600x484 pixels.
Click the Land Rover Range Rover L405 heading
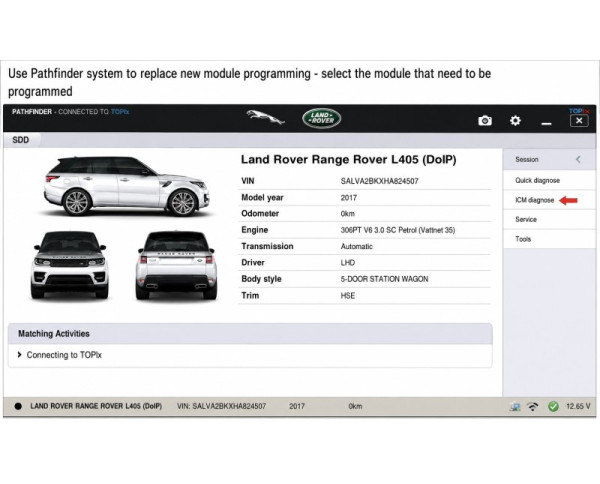[349, 160]
